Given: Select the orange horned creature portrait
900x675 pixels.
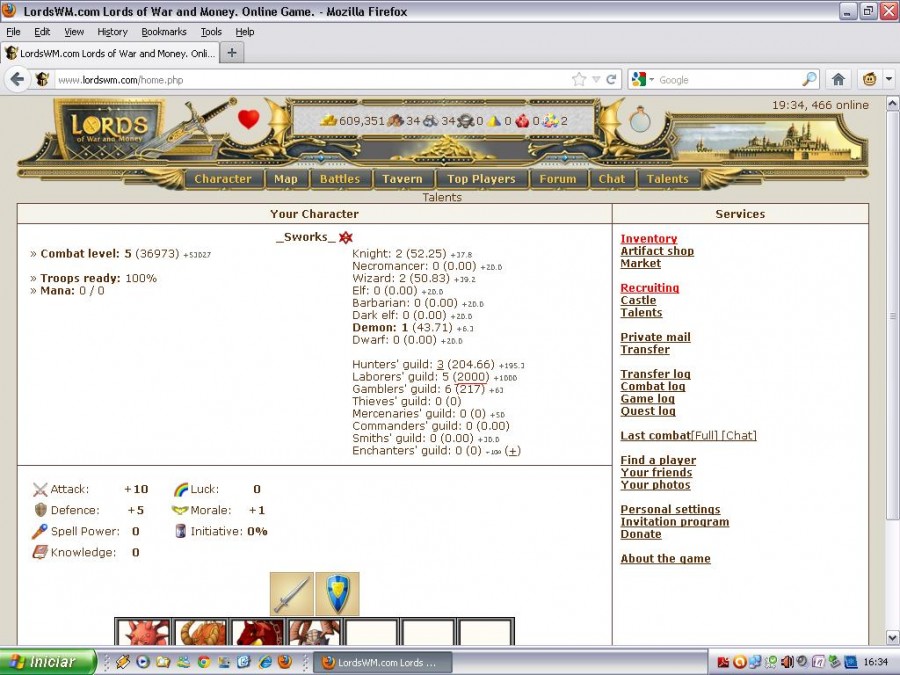Looking at the screenshot, I should [200, 632].
